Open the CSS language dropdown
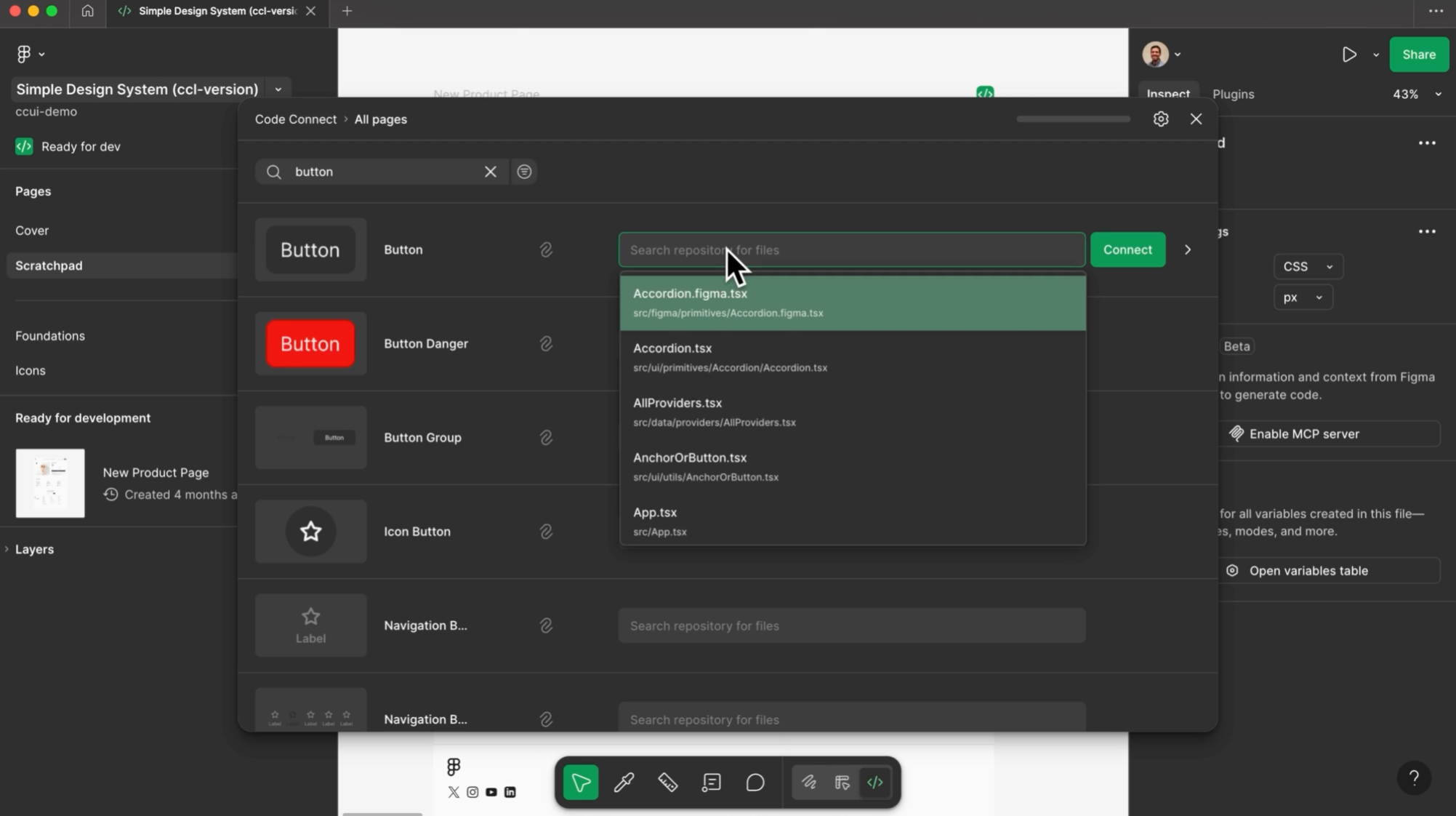 (1307, 266)
